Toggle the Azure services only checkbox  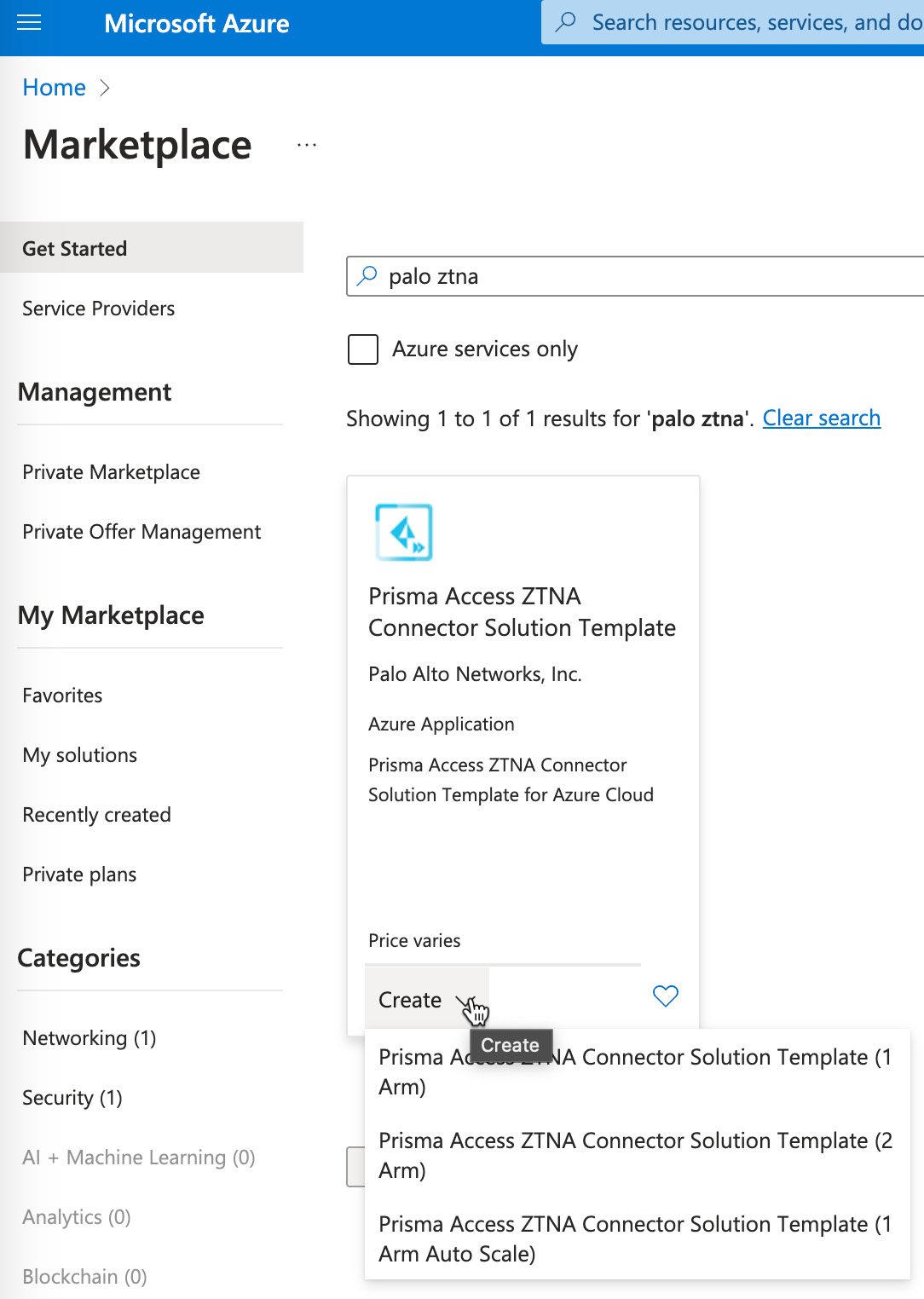[x=363, y=349]
